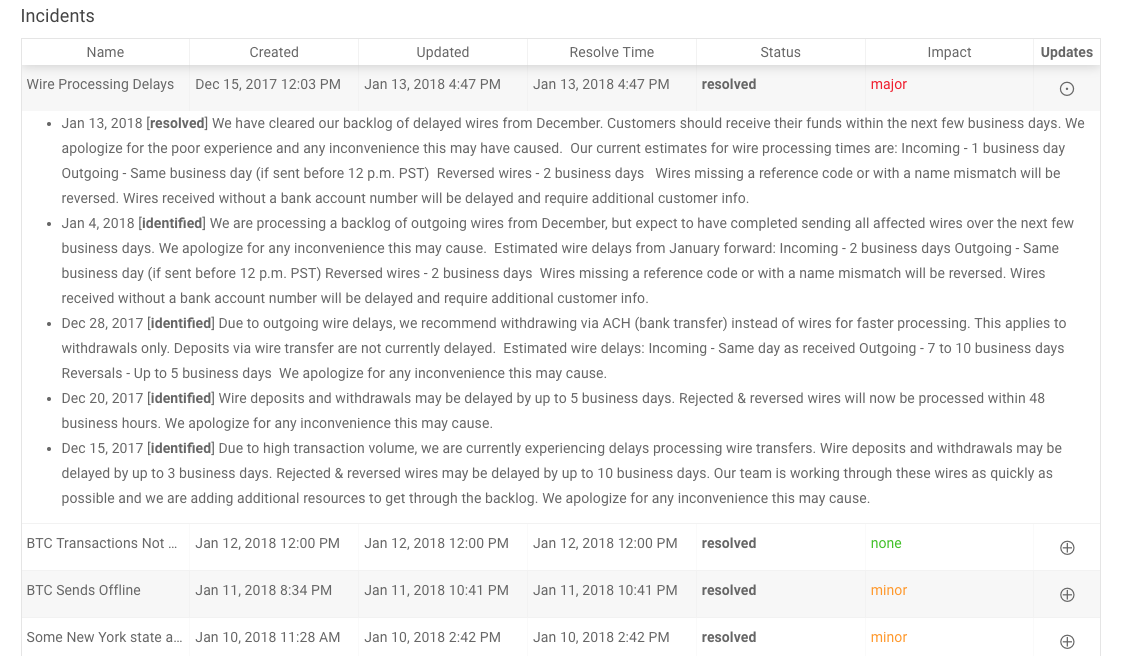Click the Jan 11, 2018 8:34 PM created date
The image size is (1121, 656).
tap(264, 590)
